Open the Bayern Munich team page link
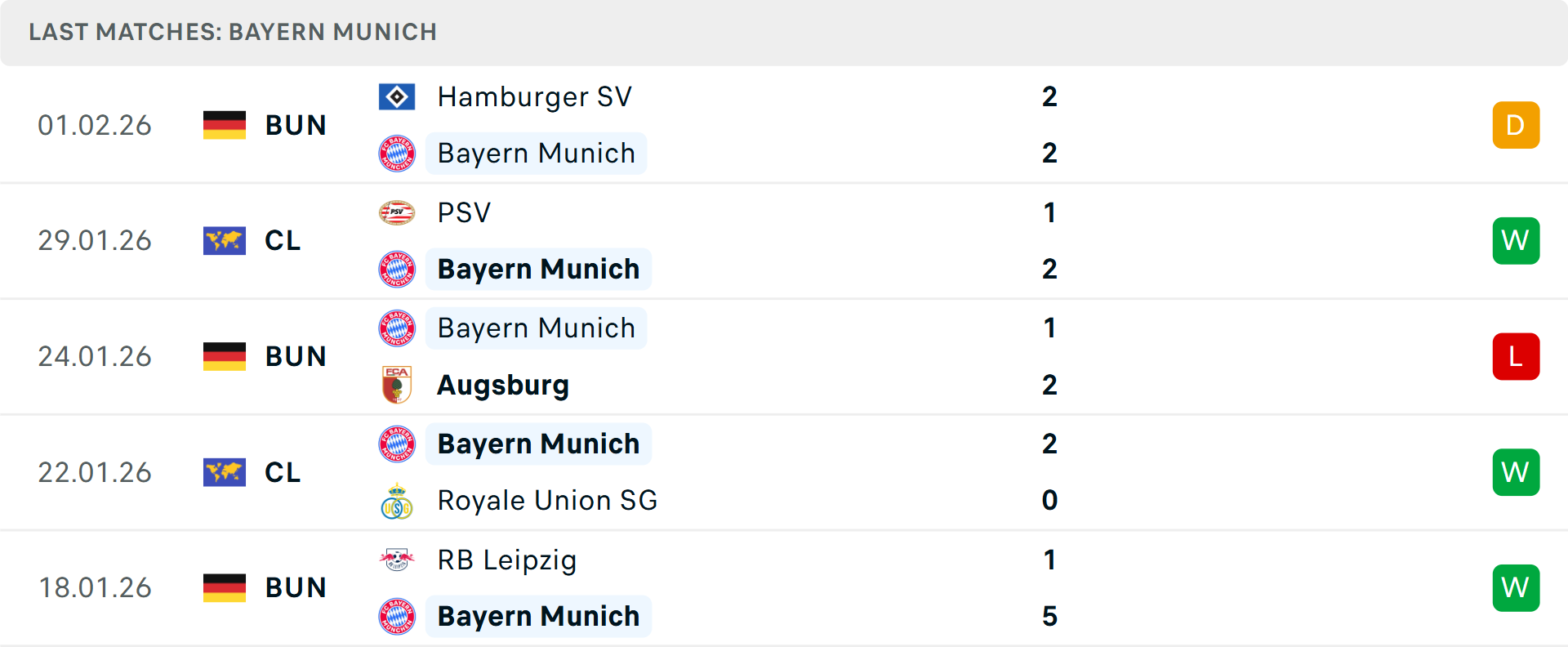1568x647 pixels. point(537,153)
